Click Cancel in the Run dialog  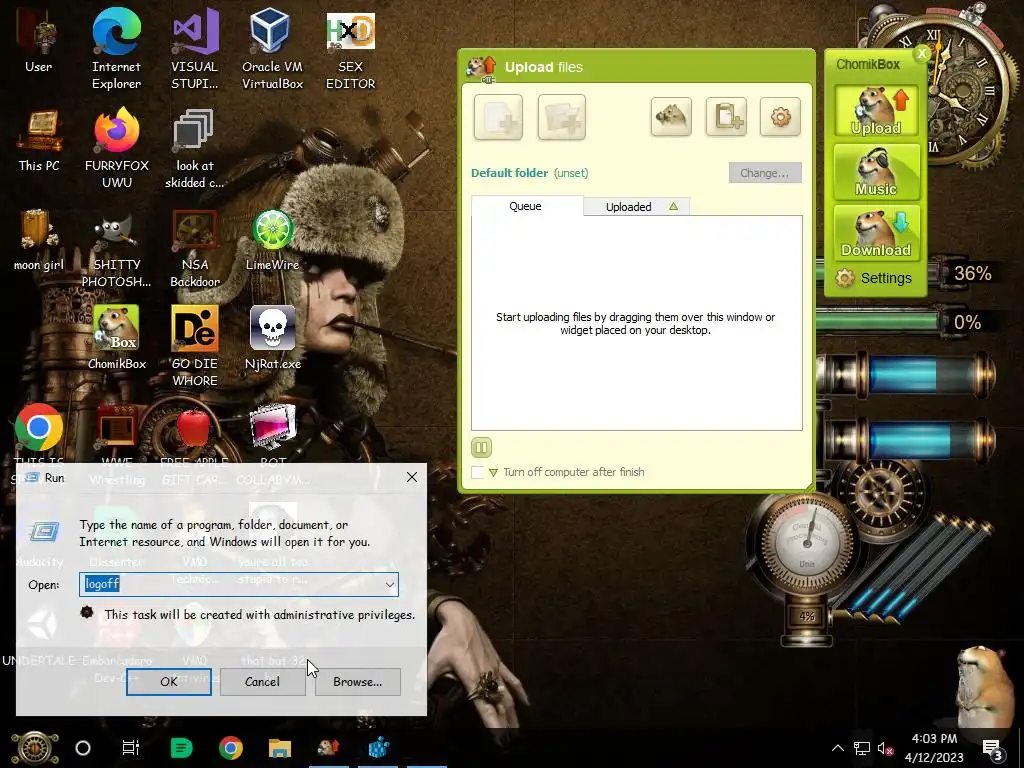click(263, 682)
